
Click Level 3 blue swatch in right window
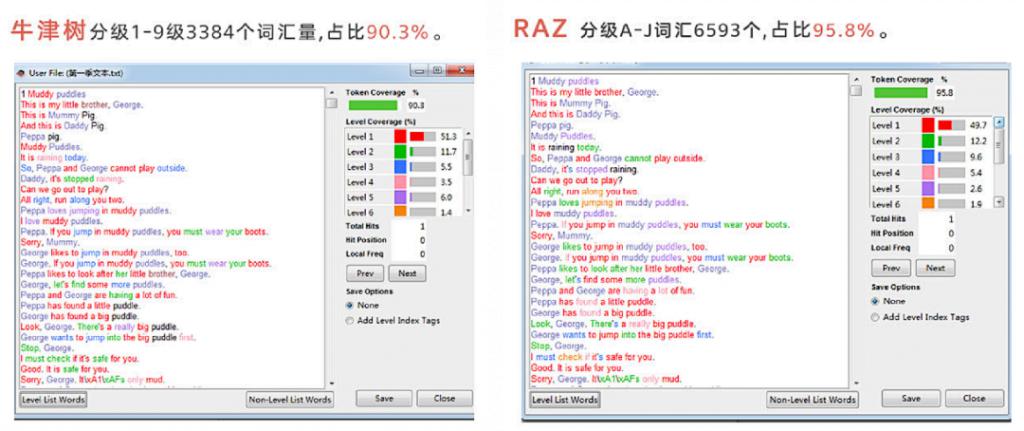pos(929,157)
